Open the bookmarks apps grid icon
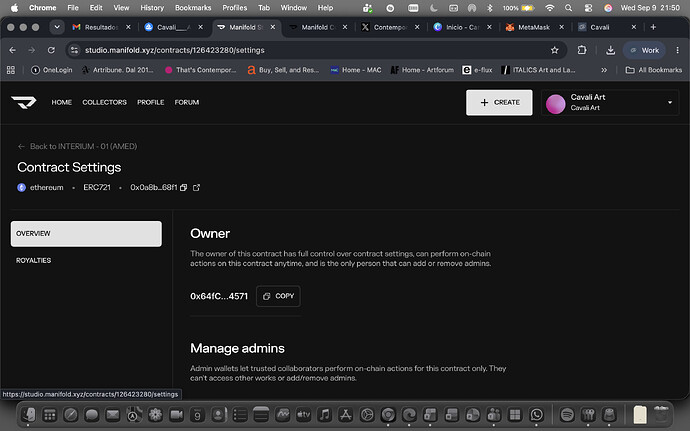This screenshot has width=690, height=431. click(11, 70)
